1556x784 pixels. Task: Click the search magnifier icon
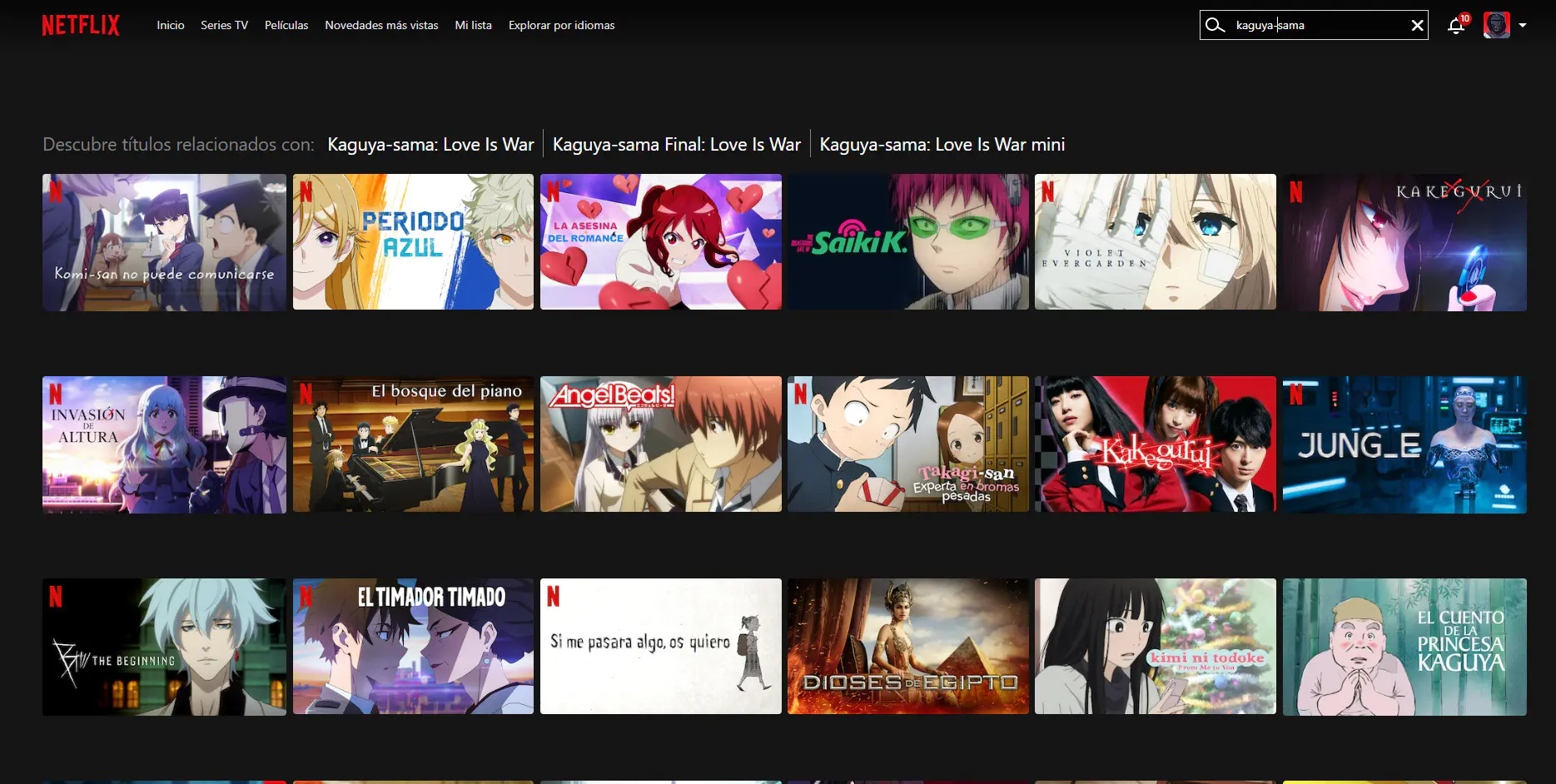pos(1215,25)
